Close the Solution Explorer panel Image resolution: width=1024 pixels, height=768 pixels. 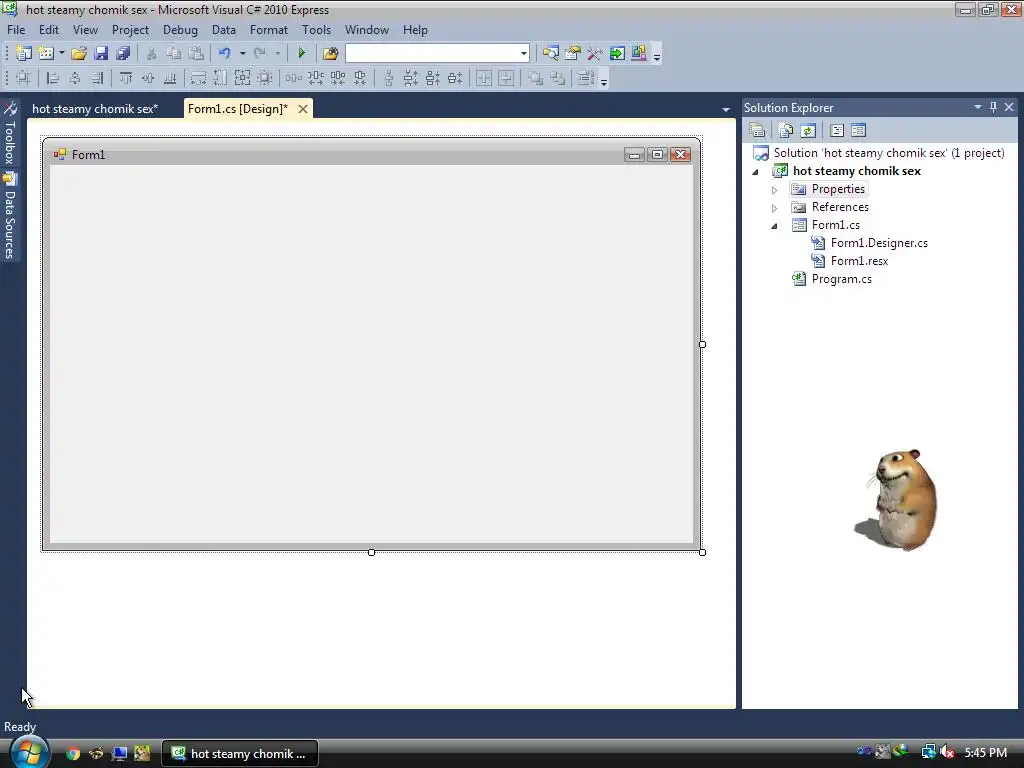point(1009,107)
